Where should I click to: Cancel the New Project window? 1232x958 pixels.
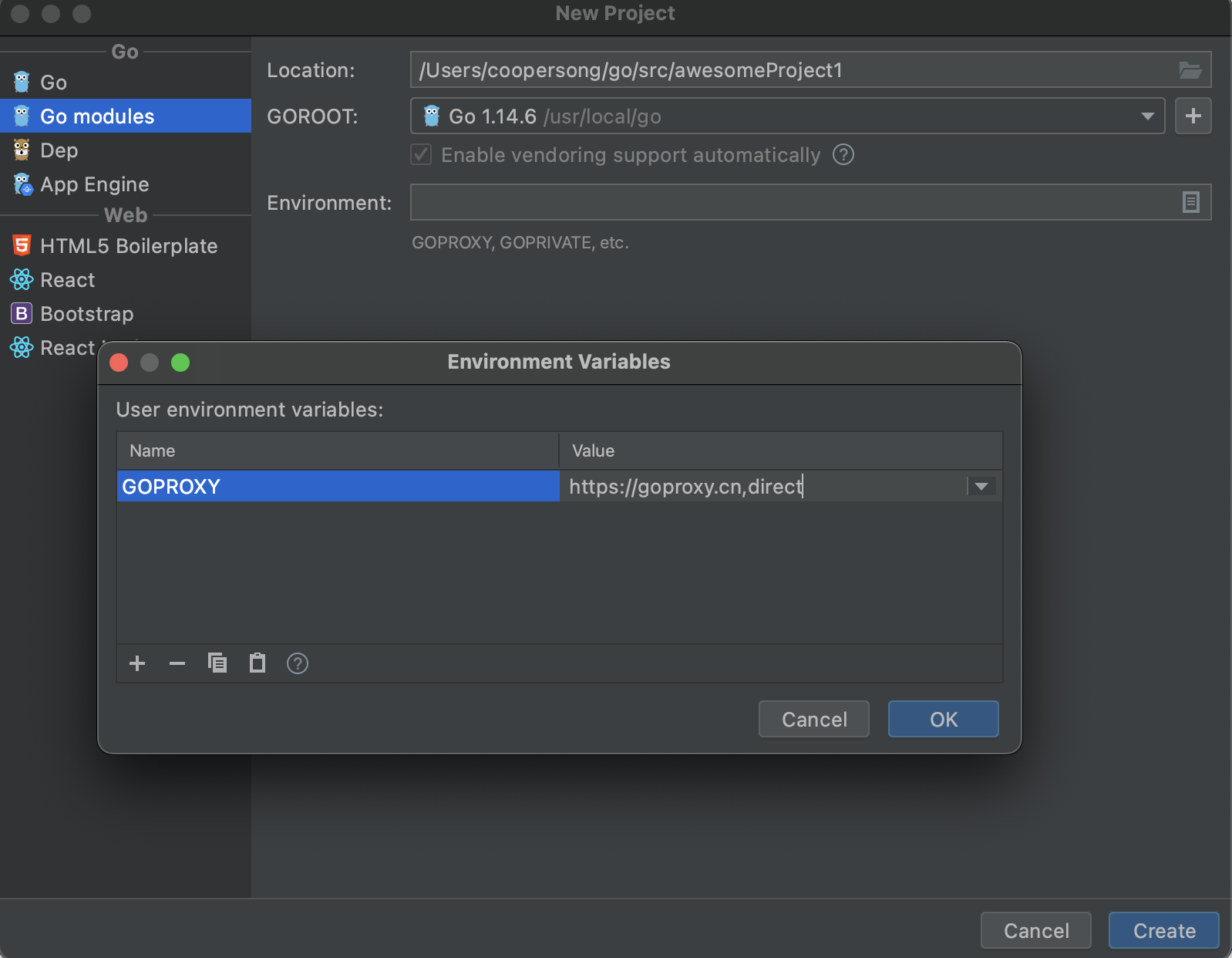click(x=1036, y=930)
